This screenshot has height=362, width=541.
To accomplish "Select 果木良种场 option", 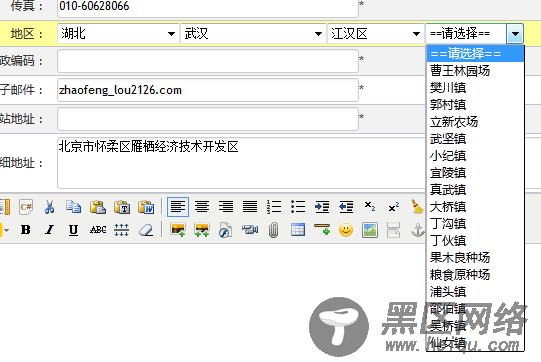I will pos(475,257).
